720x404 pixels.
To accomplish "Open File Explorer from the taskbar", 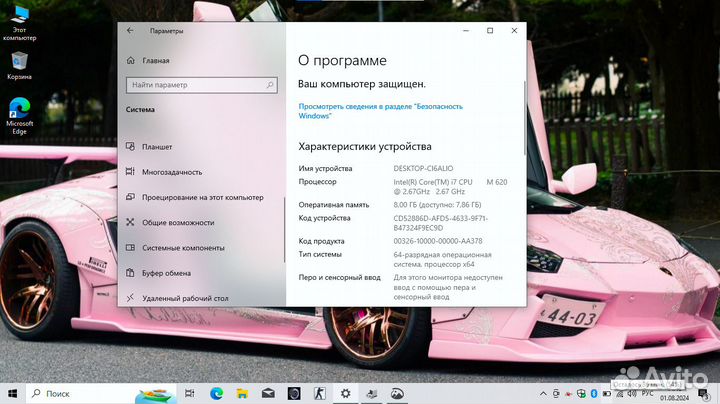I will (x=242, y=393).
